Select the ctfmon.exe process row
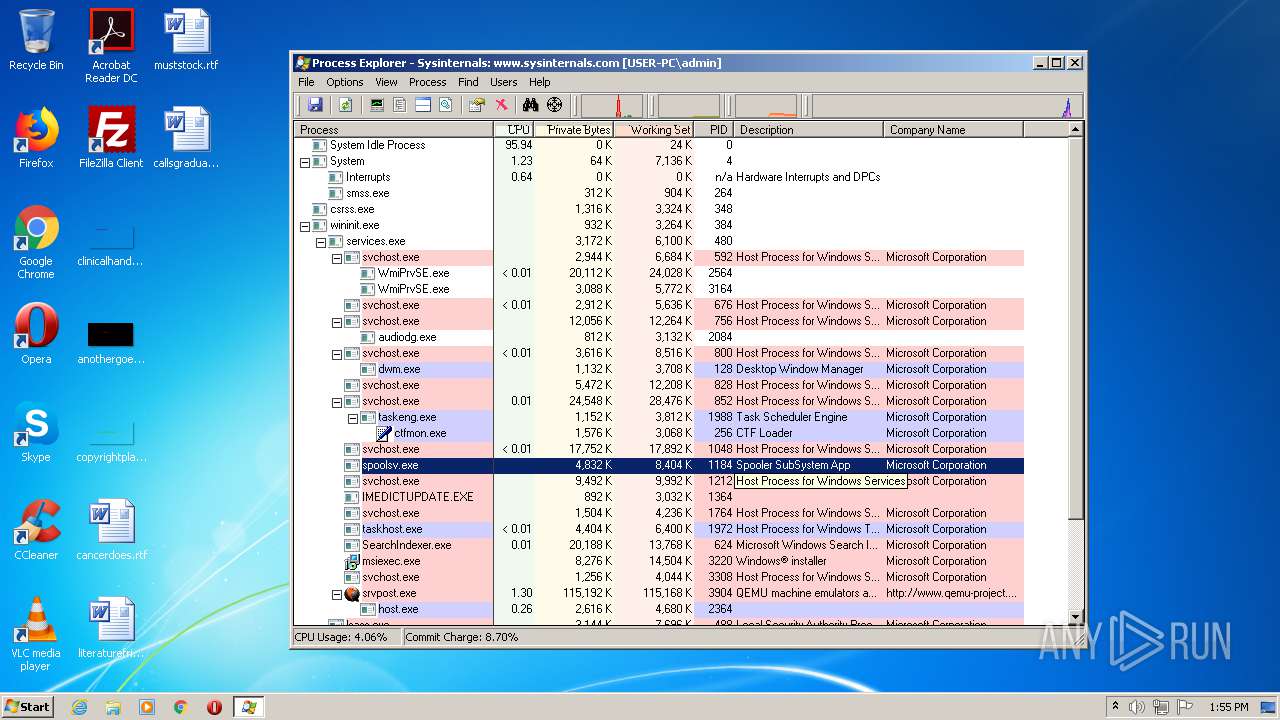 (x=659, y=433)
